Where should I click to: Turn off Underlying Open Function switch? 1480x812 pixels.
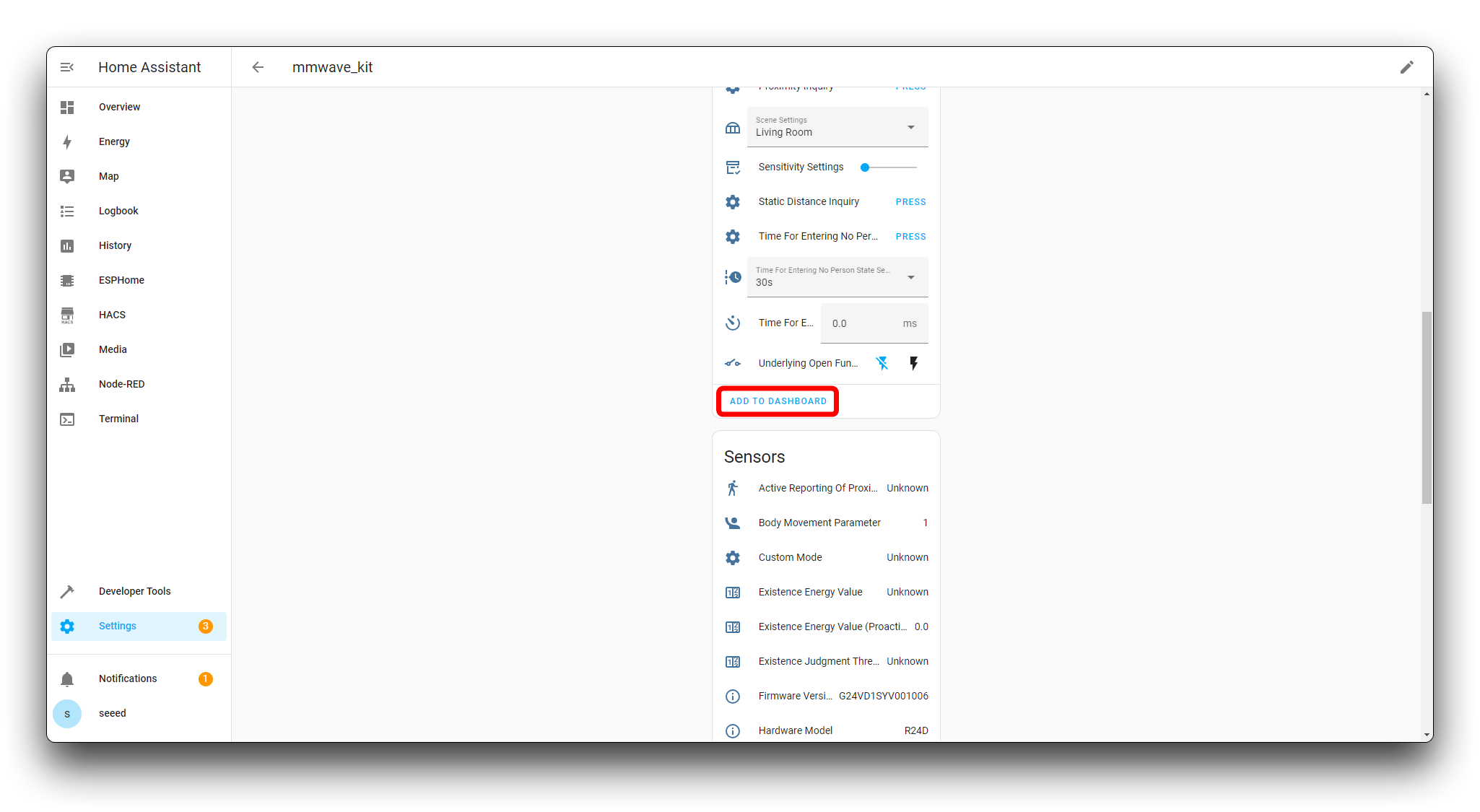coord(882,363)
